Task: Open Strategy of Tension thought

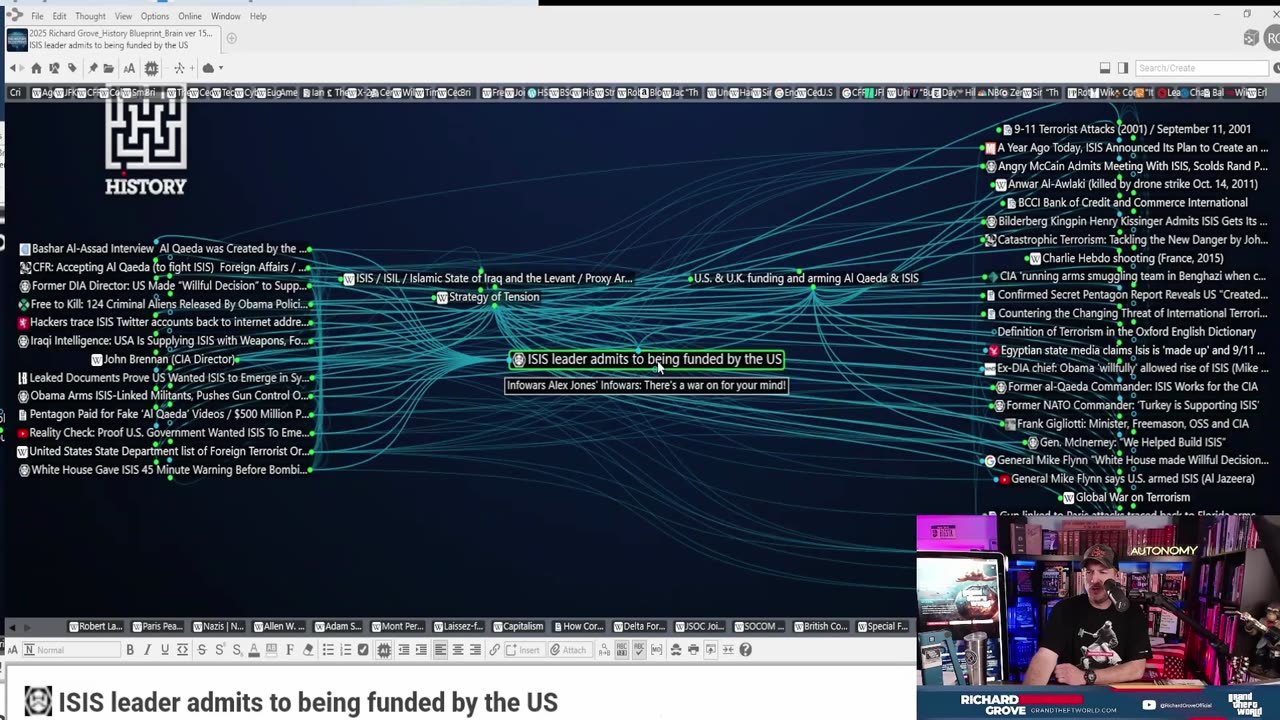Action: (x=486, y=297)
